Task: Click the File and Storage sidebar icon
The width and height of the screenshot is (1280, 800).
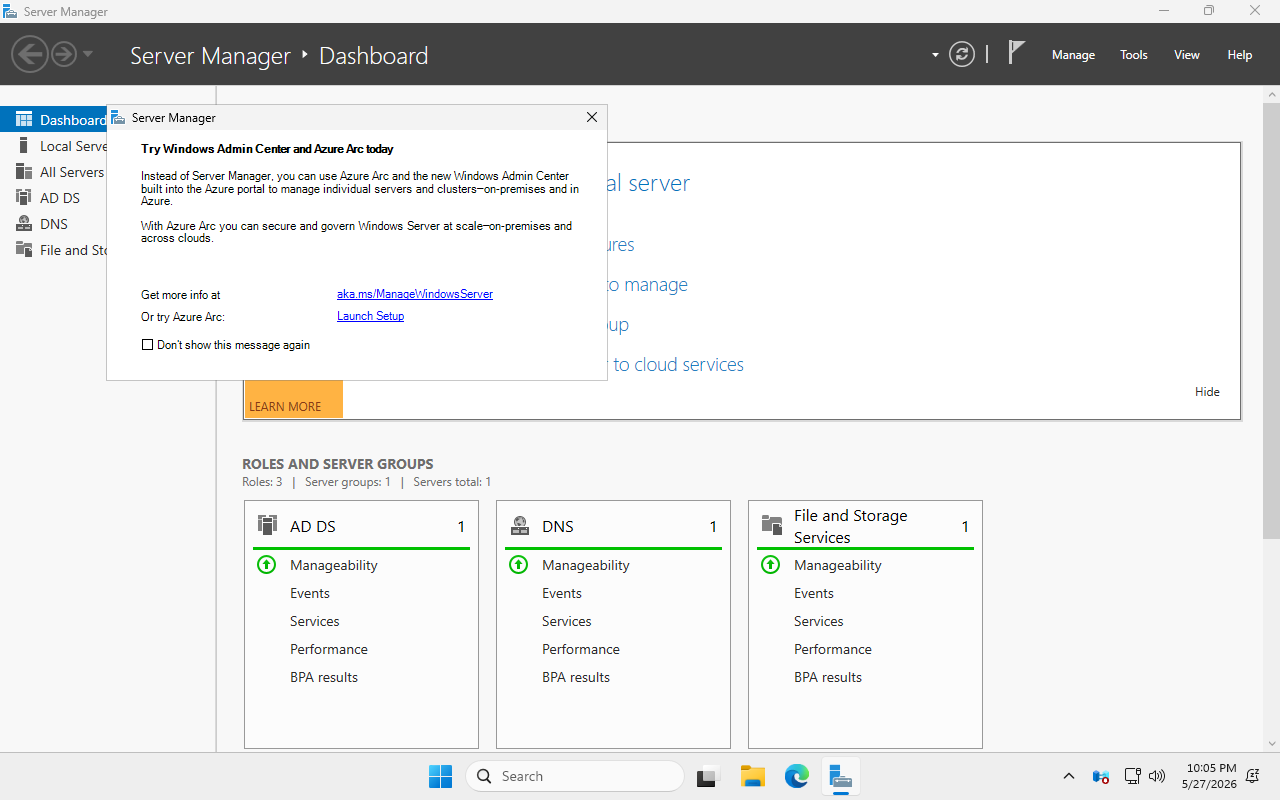Action: pyautogui.click(x=24, y=250)
